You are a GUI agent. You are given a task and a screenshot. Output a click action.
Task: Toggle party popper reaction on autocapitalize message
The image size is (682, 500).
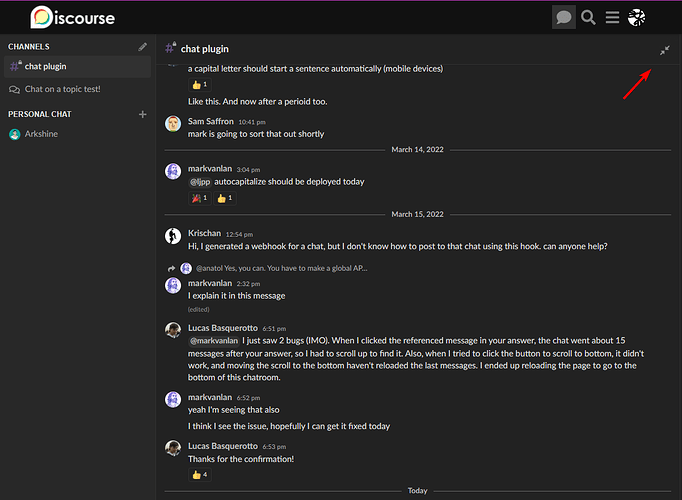tap(200, 198)
